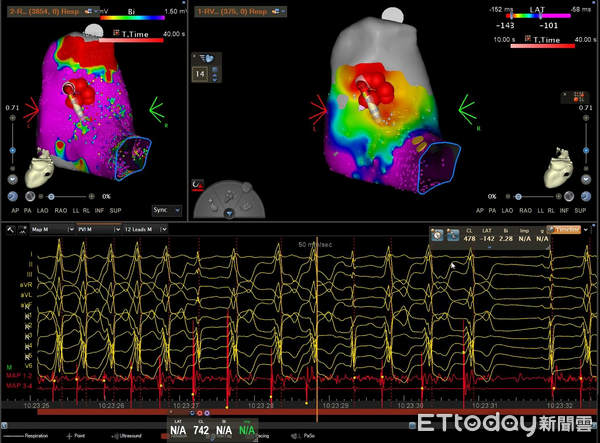Expand the Map M dropdown
Screen dimensions: 600x443
pyautogui.click(x=52, y=230)
